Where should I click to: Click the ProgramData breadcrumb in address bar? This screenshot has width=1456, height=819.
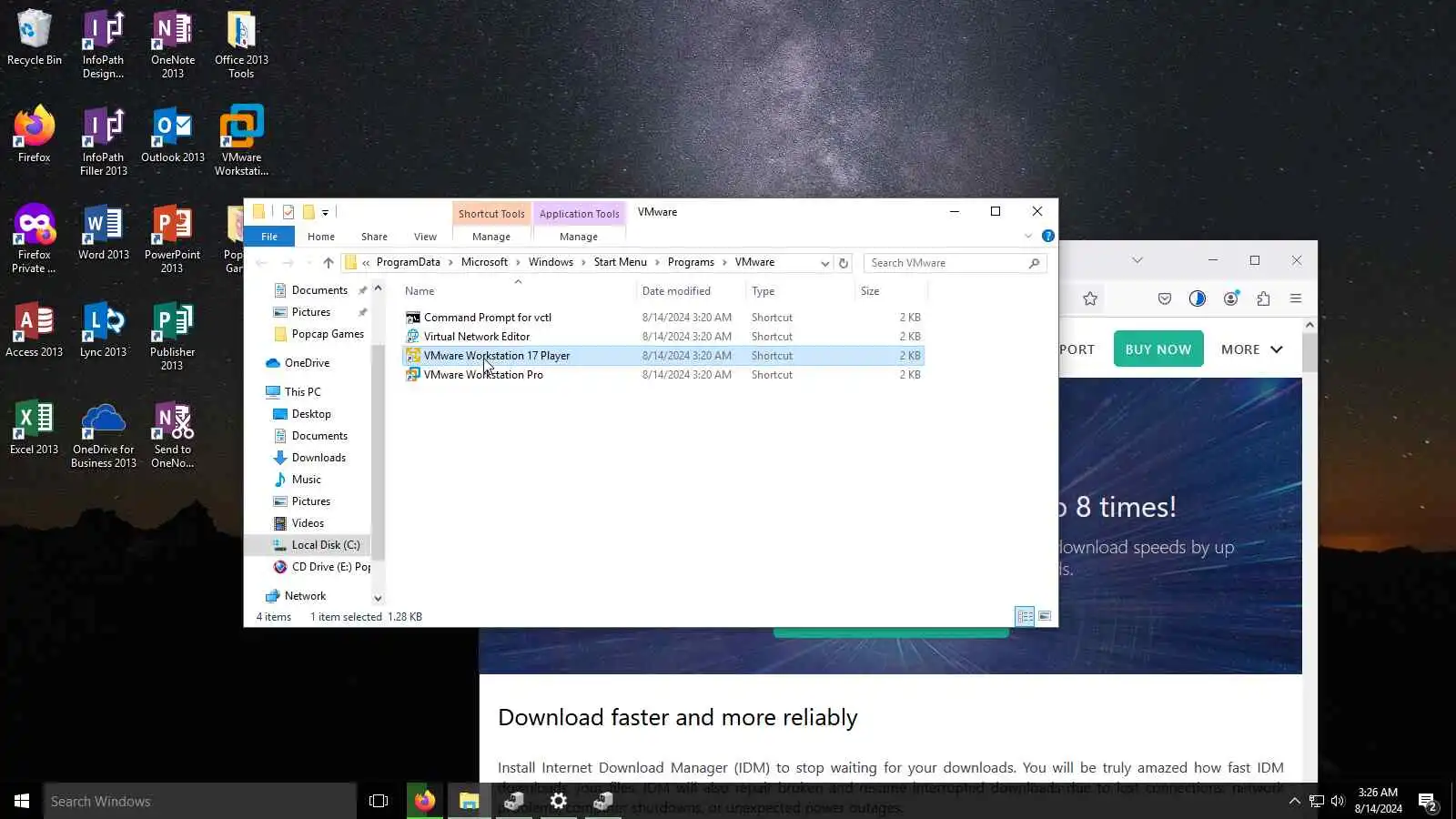[408, 262]
